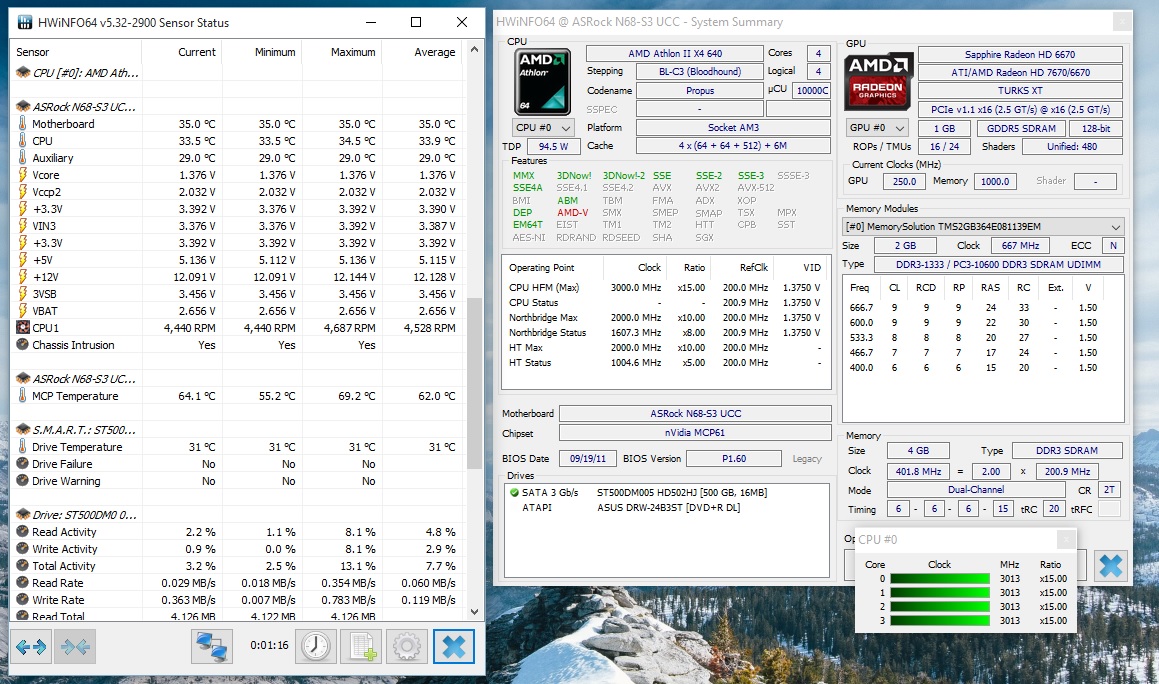This screenshot has width=1159, height=684.
Task: Click the CPU HFM (Max) row
Action: tap(666, 288)
